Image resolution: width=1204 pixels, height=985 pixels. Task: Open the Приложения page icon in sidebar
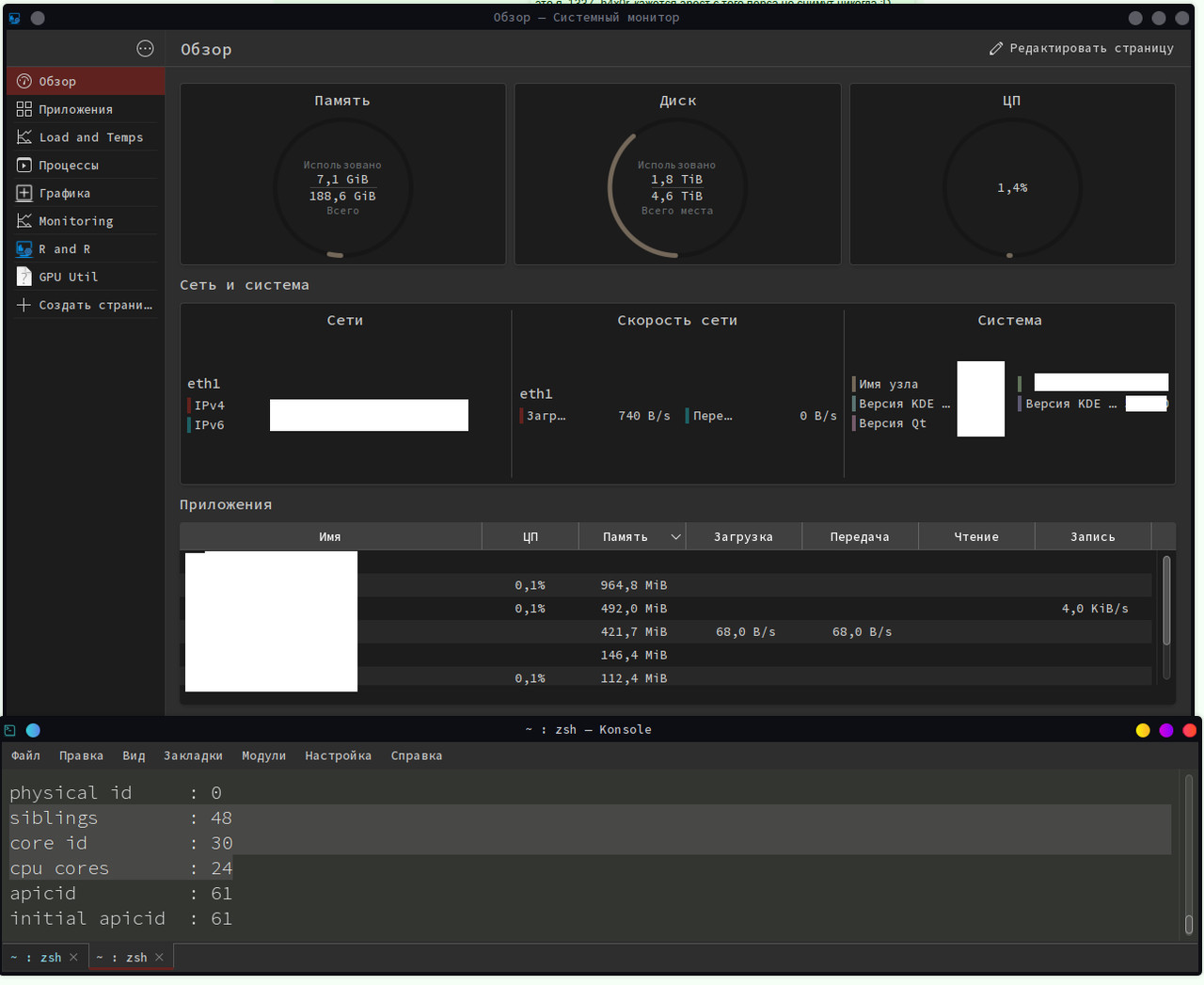[x=24, y=109]
